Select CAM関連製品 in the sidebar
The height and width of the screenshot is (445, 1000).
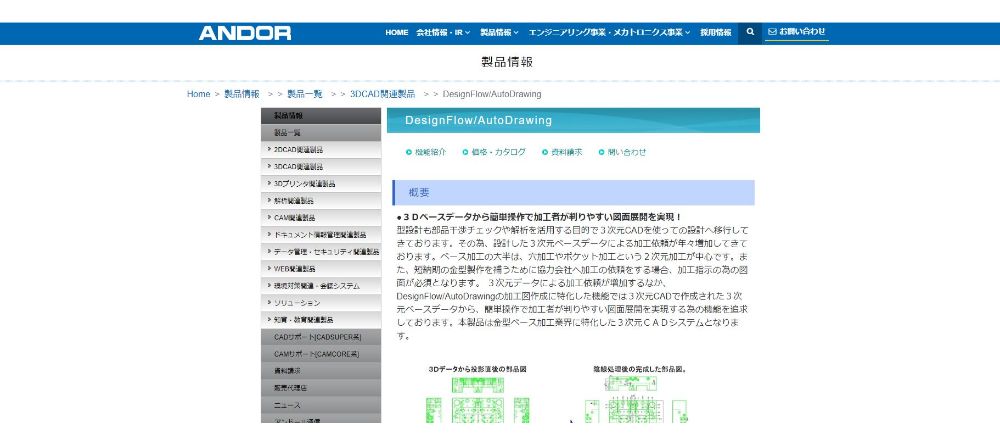[x=294, y=217]
